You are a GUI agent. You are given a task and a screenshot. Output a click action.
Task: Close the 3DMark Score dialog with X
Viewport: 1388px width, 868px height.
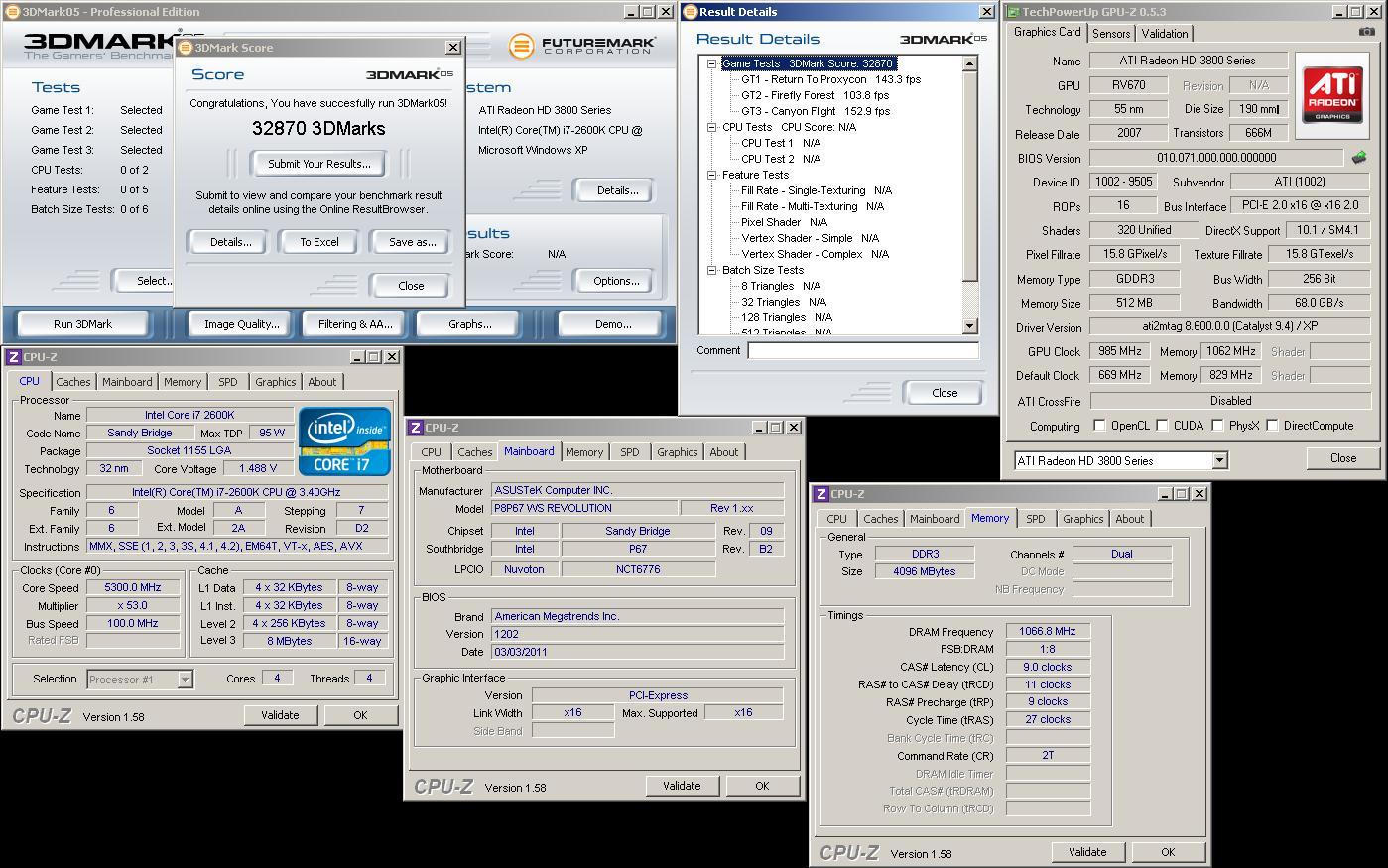pos(453,48)
